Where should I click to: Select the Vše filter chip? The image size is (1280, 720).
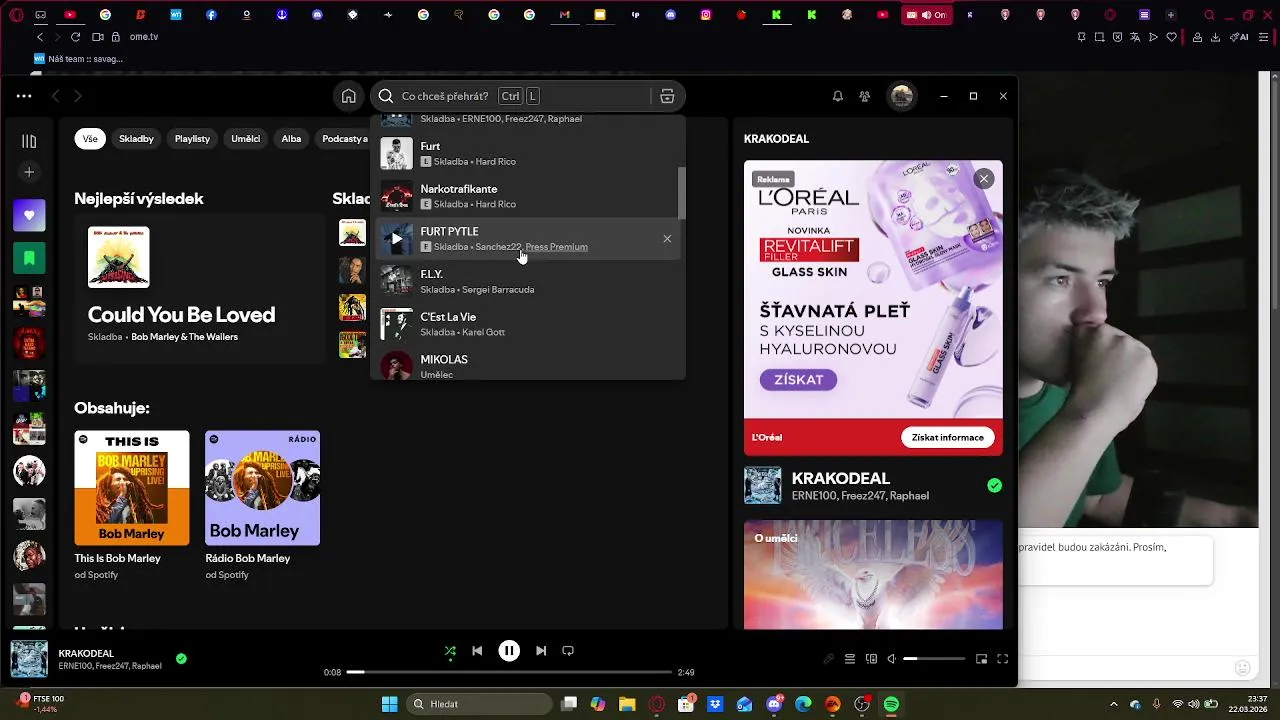(x=90, y=139)
